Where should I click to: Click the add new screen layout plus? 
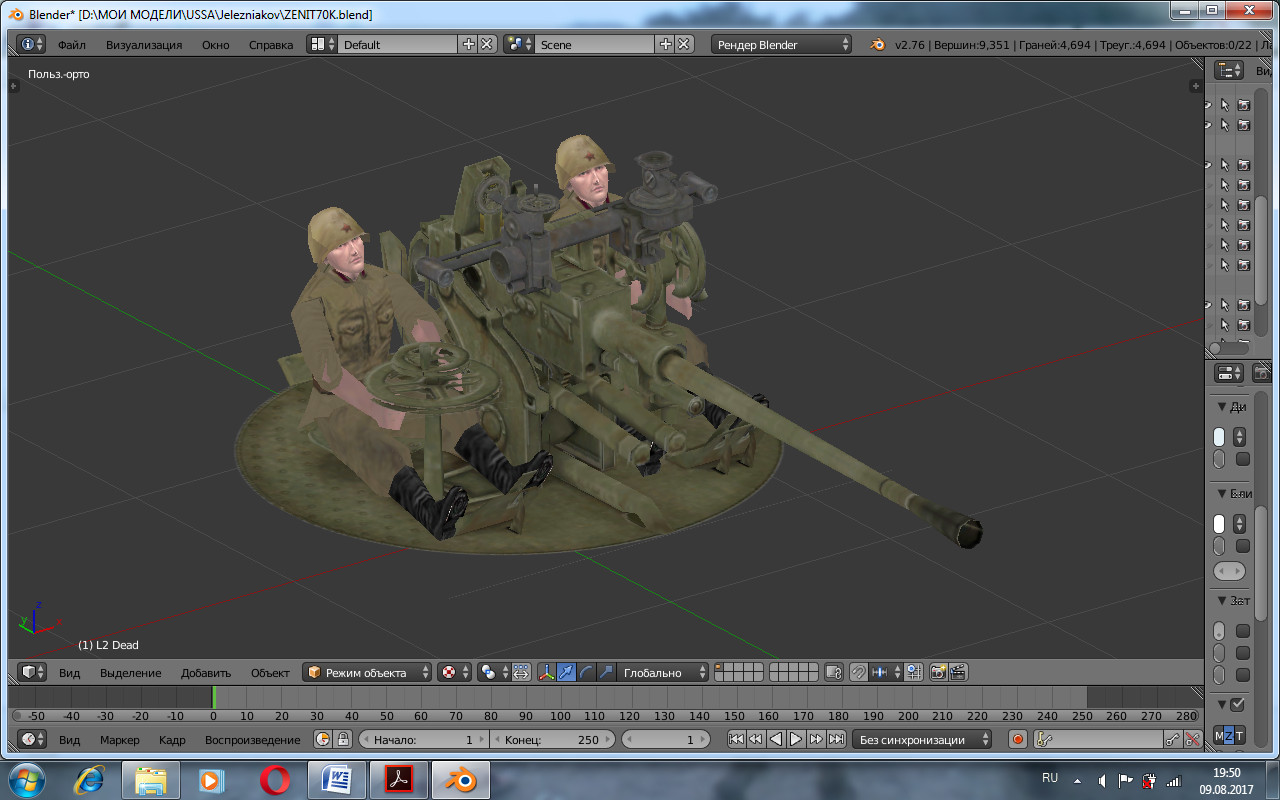pyautogui.click(x=468, y=44)
